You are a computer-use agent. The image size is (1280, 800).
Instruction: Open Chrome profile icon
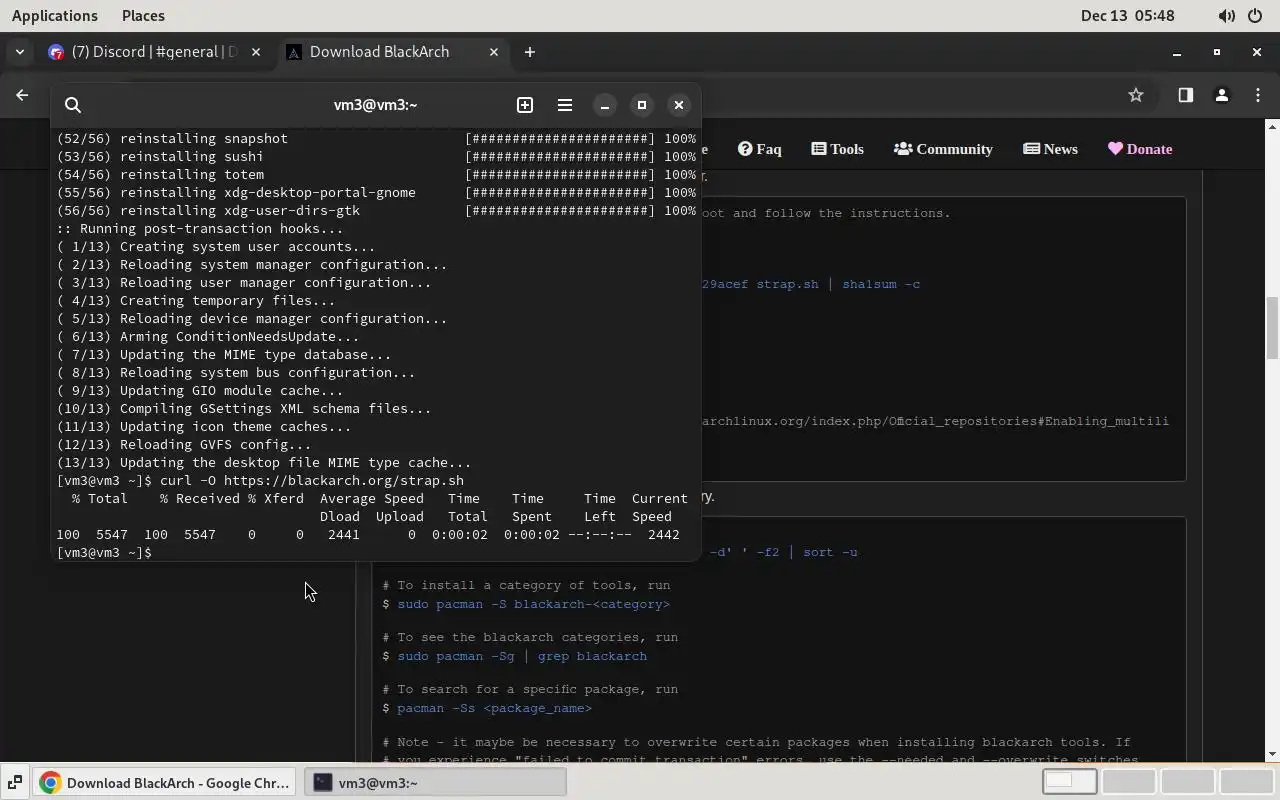pyautogui.click(x=1221, y=95)
